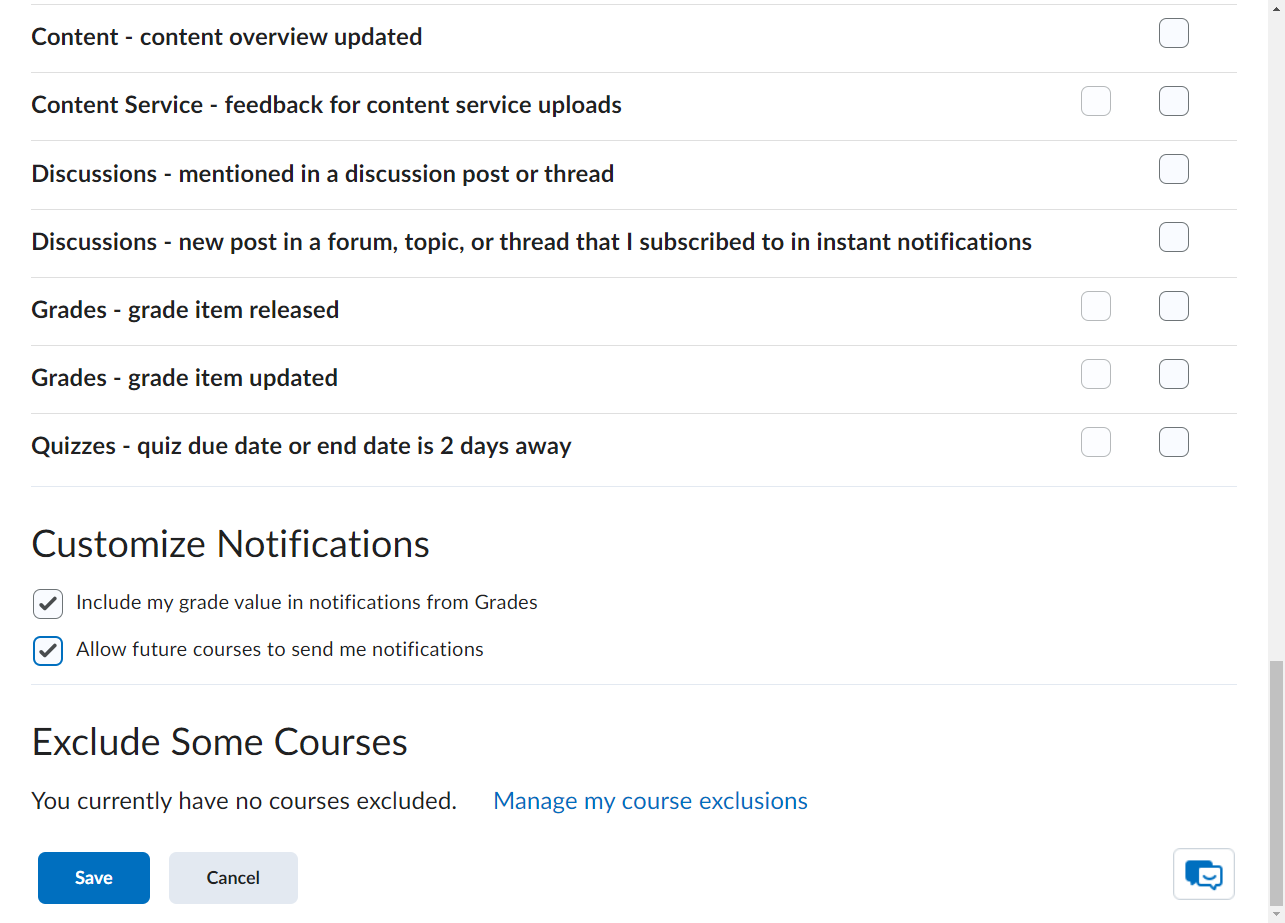1285x923 pixels.
Task: Click the Exclude Some Courses heading
Action: pos(220,742)
